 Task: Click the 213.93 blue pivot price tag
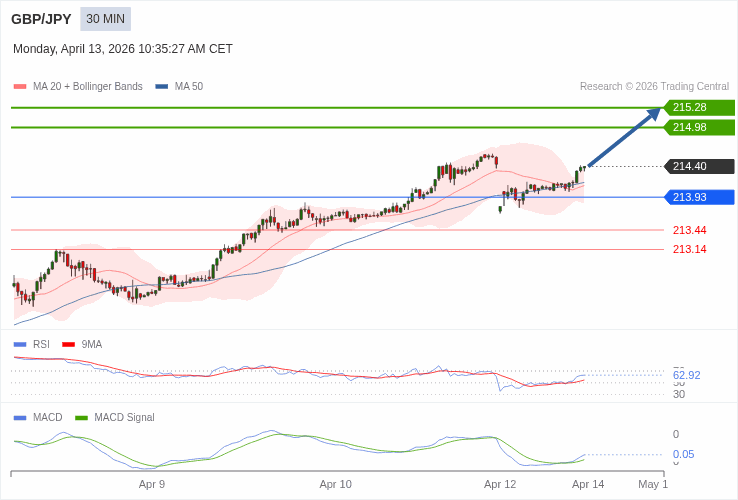697,197
